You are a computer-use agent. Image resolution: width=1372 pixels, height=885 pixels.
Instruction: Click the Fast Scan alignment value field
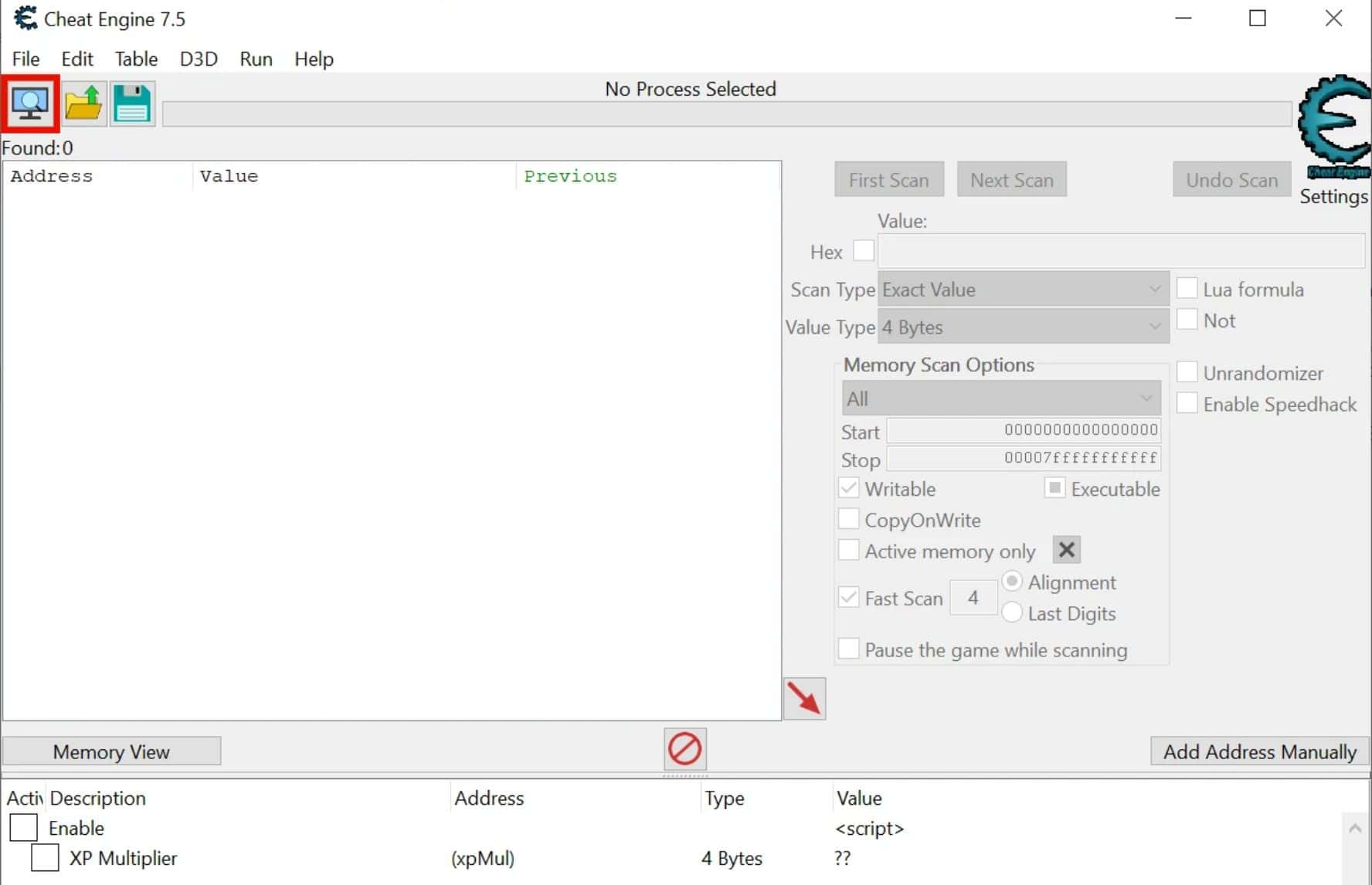point(973,597)
